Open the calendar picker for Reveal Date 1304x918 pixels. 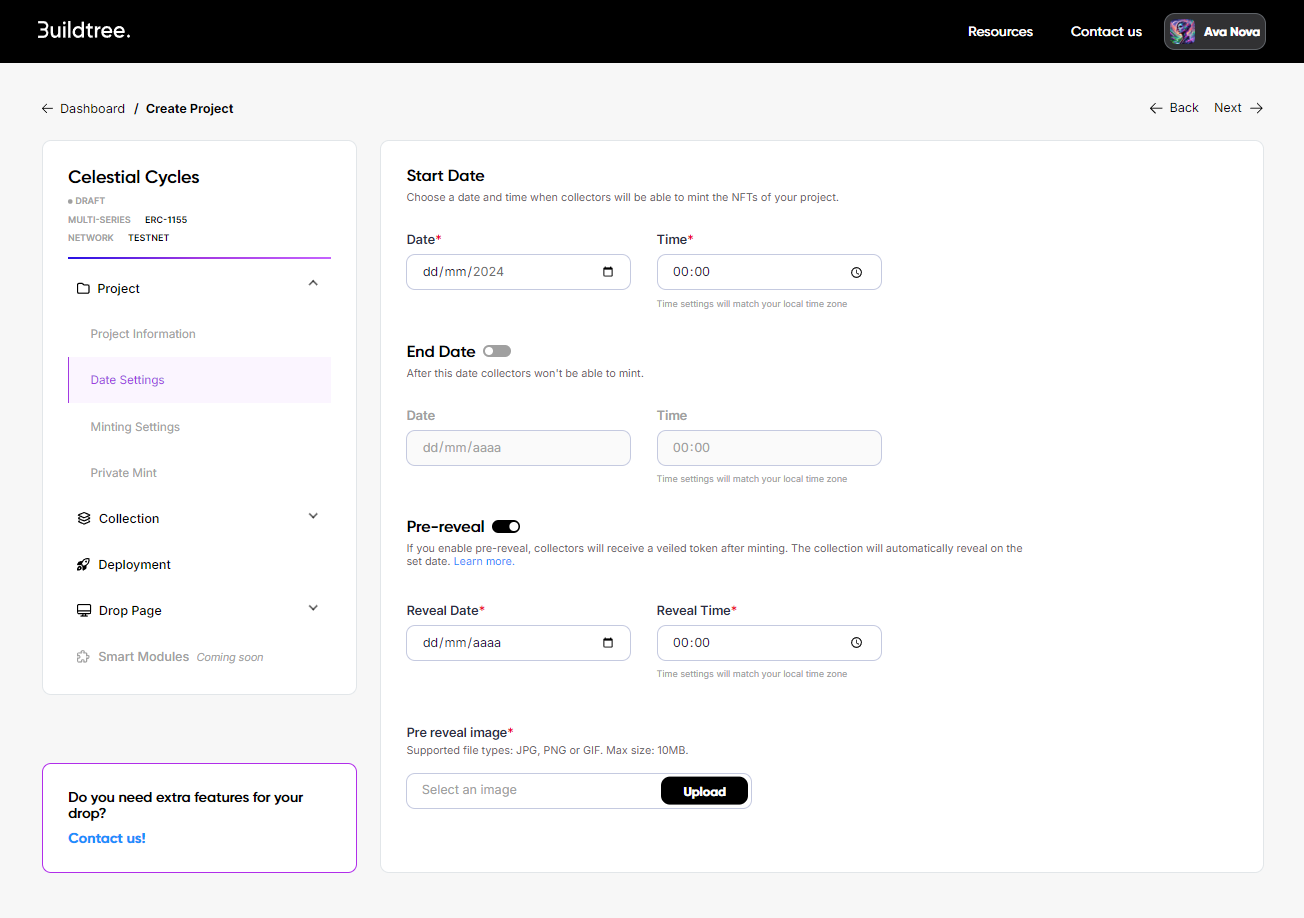click(x=608, y=643)
